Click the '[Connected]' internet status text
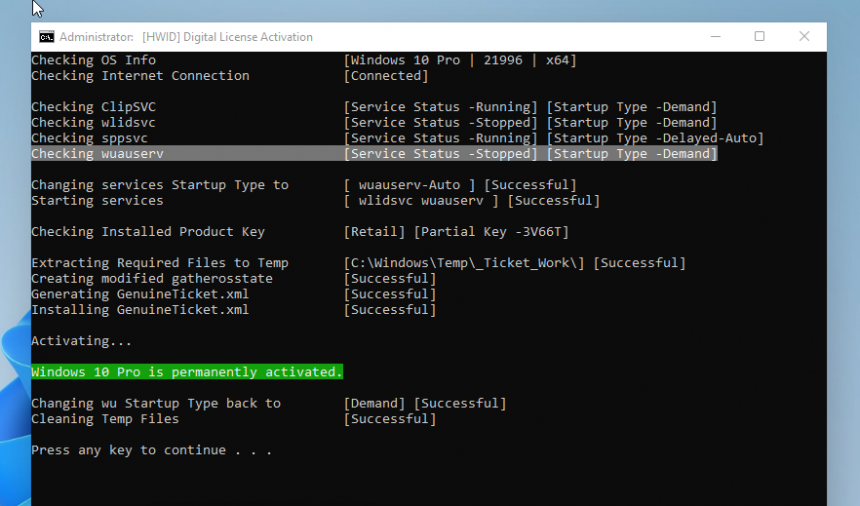The height and width of the screenshot is (506, 860). [386, 76]
